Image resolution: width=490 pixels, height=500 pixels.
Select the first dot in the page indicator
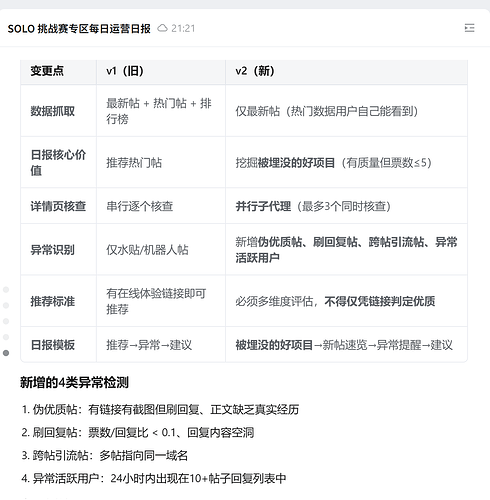(x=6, y=289)
